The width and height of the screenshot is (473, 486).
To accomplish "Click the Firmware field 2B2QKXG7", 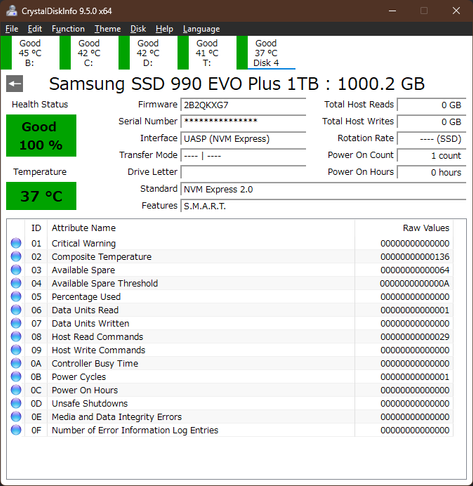I will point(243,105).
